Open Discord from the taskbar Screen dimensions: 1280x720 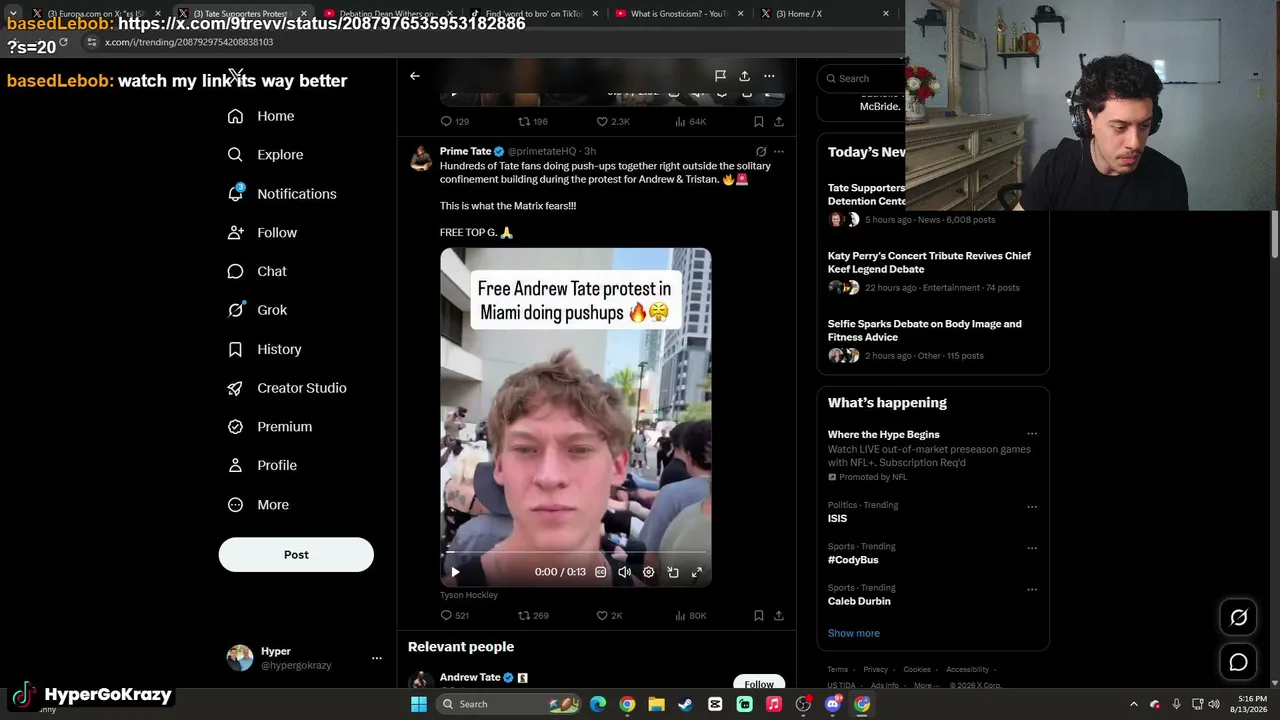click(832, 704)
